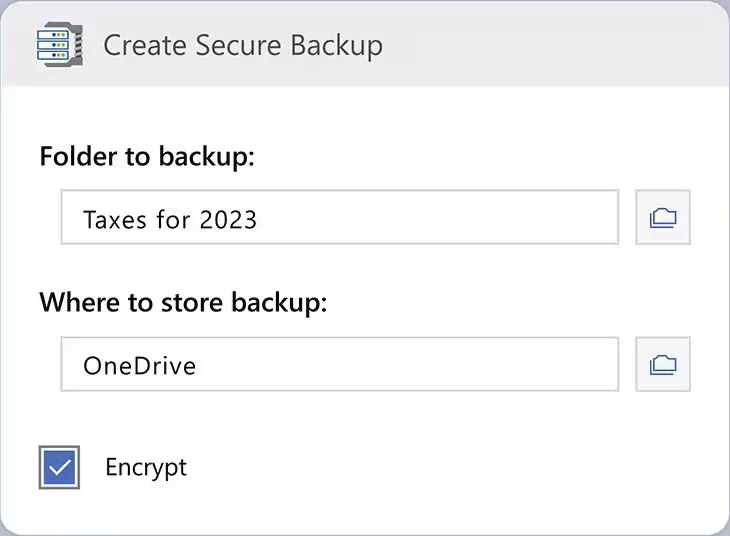Viewport: 730px width, 536px height.
Task: Click into the Where to store backup field
Action: [340, 364]
